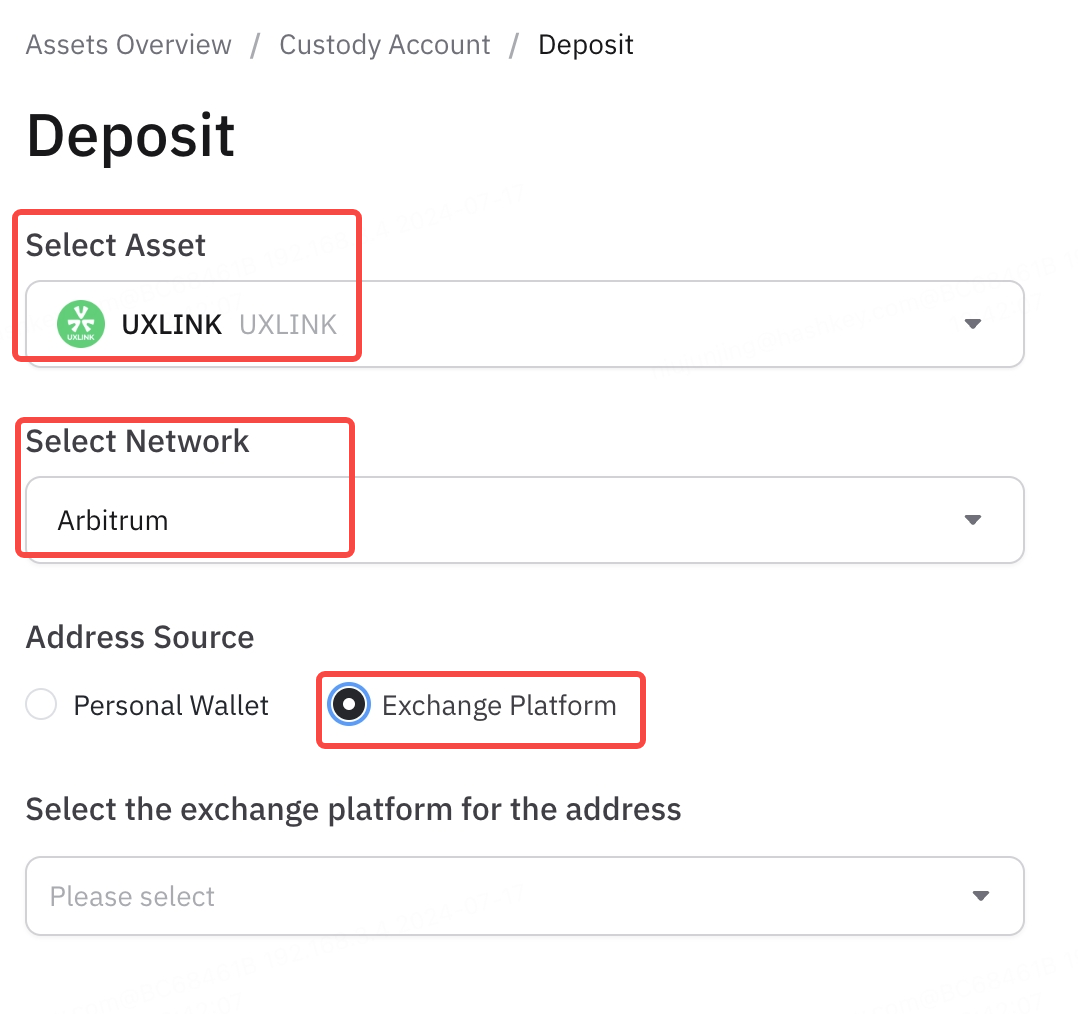1078x1014 pixels.
Task: Click the Exchange Platform label text
Action: point(499,705)
